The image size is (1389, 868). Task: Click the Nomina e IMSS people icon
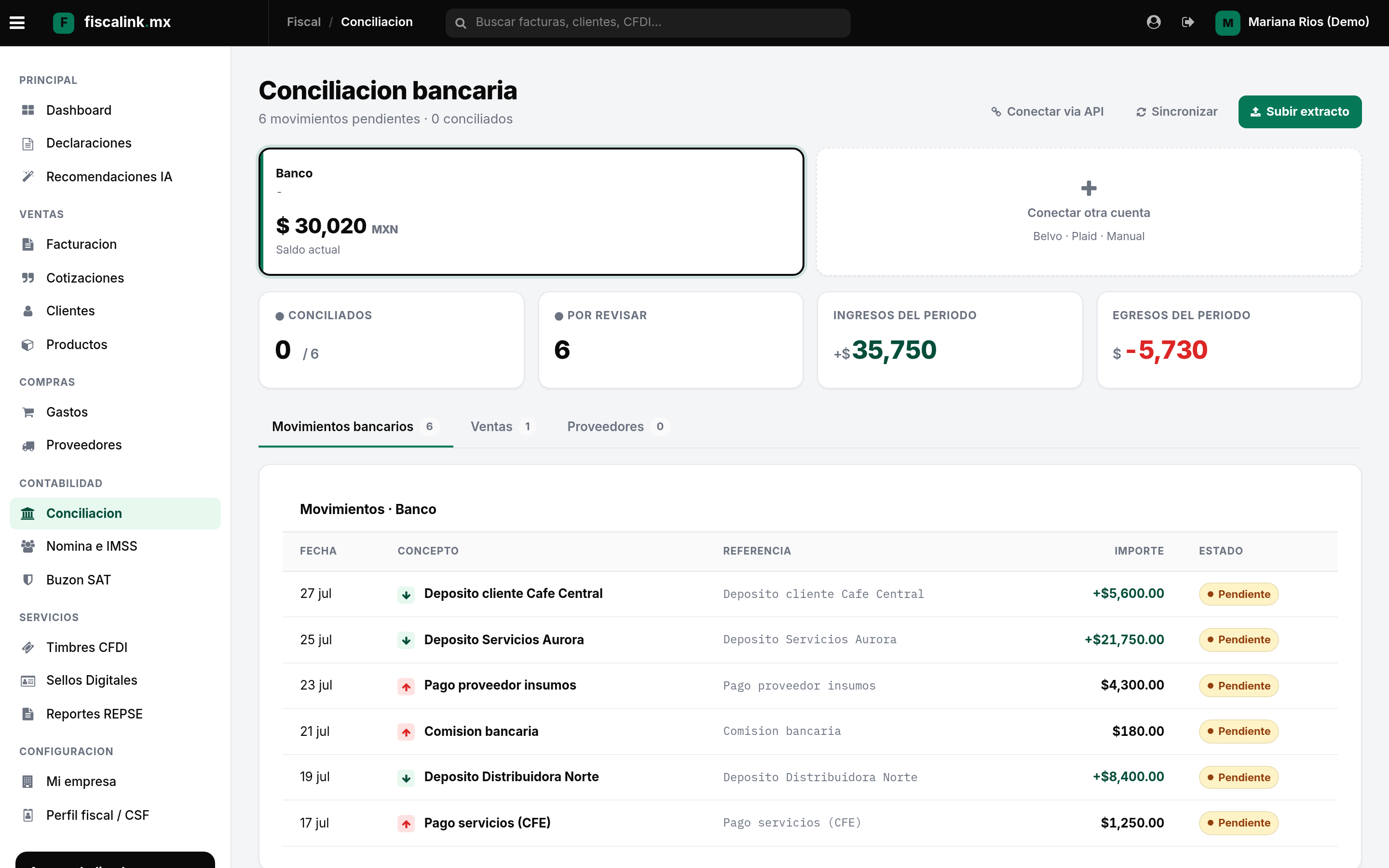click(x=27, y=546)
